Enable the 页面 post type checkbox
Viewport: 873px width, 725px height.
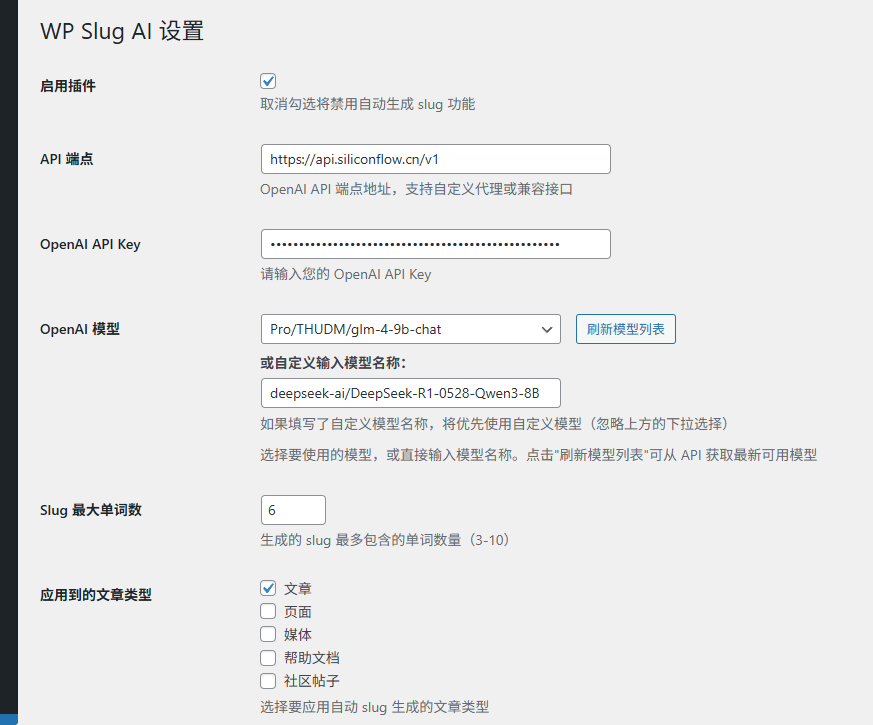pyautogui.click(x=268, y=611)
